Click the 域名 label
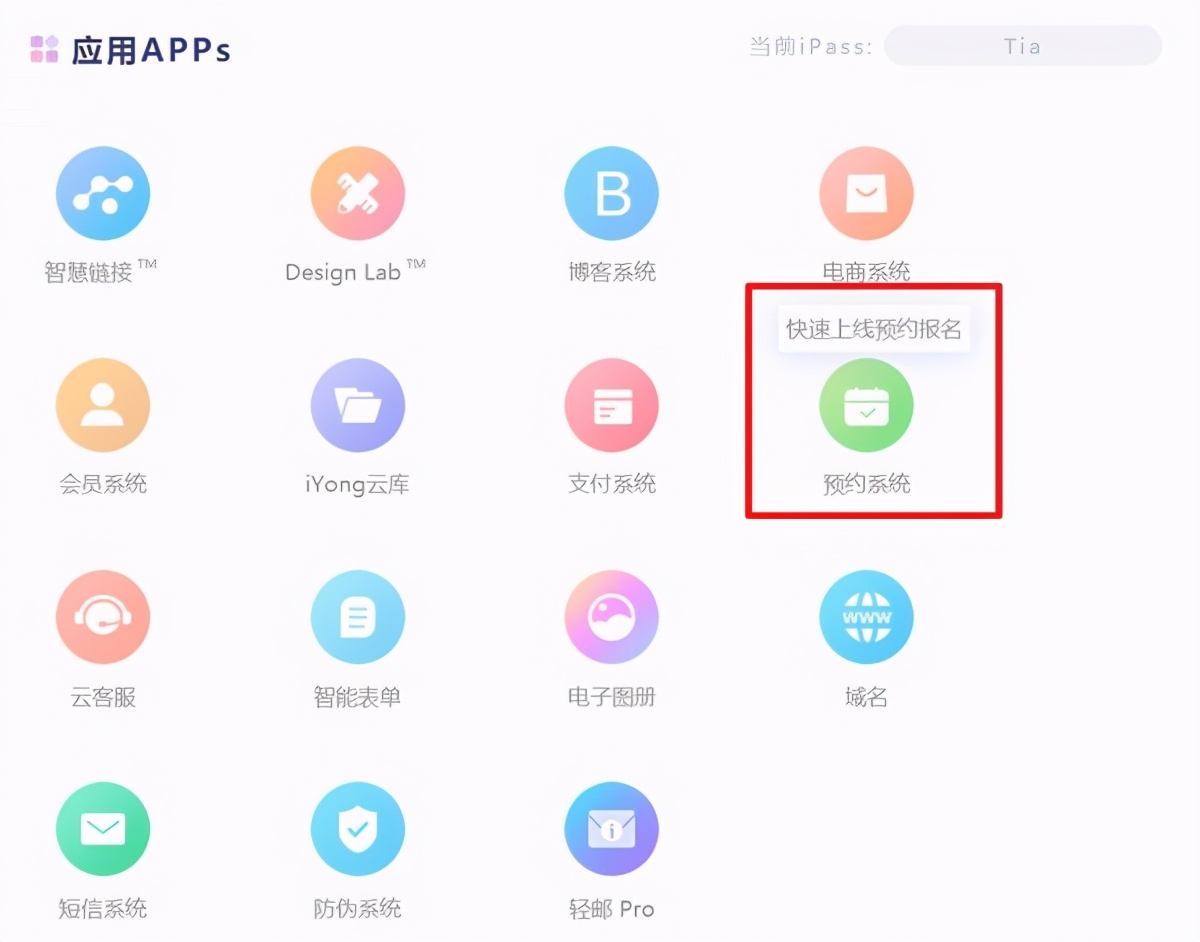Image resolution: width=1200 pixels, height=942 pixels. [866, 697]
